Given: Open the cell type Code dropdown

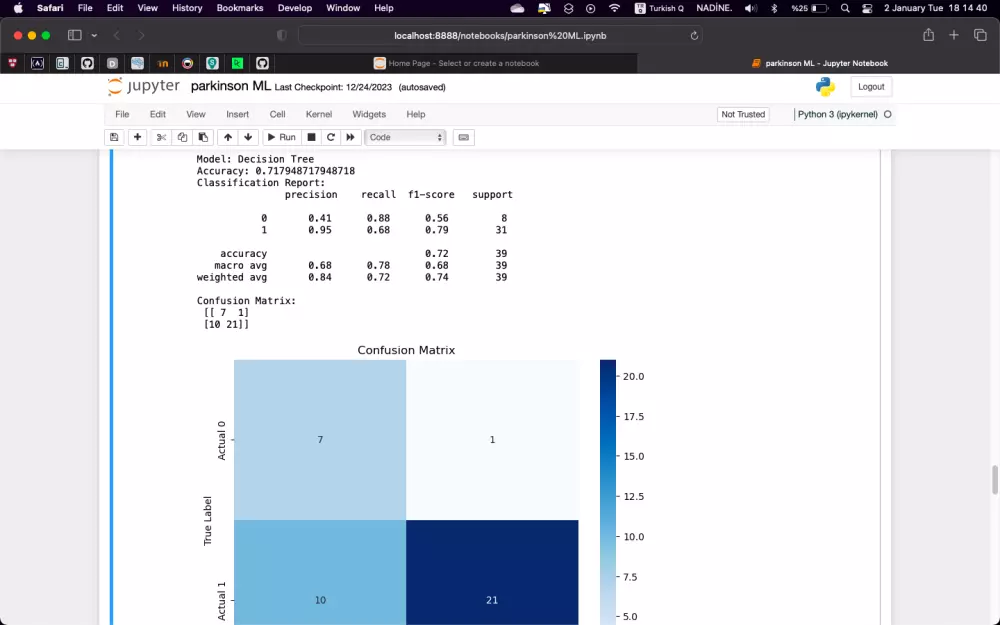Looking at the screenshot, I should tap(405, 137).
